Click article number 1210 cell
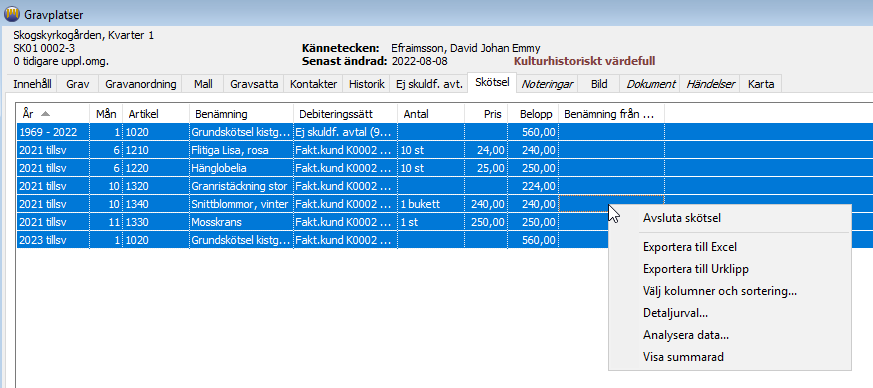 [x=156, y=150]
